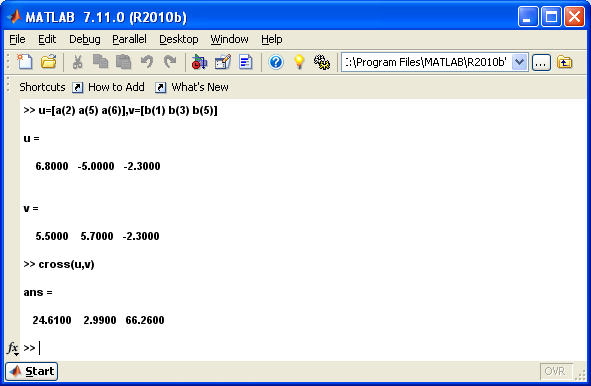The width and height of the screenshot is (591, 386).
Task: Close the MATLAB window
Action: point(574,17)
